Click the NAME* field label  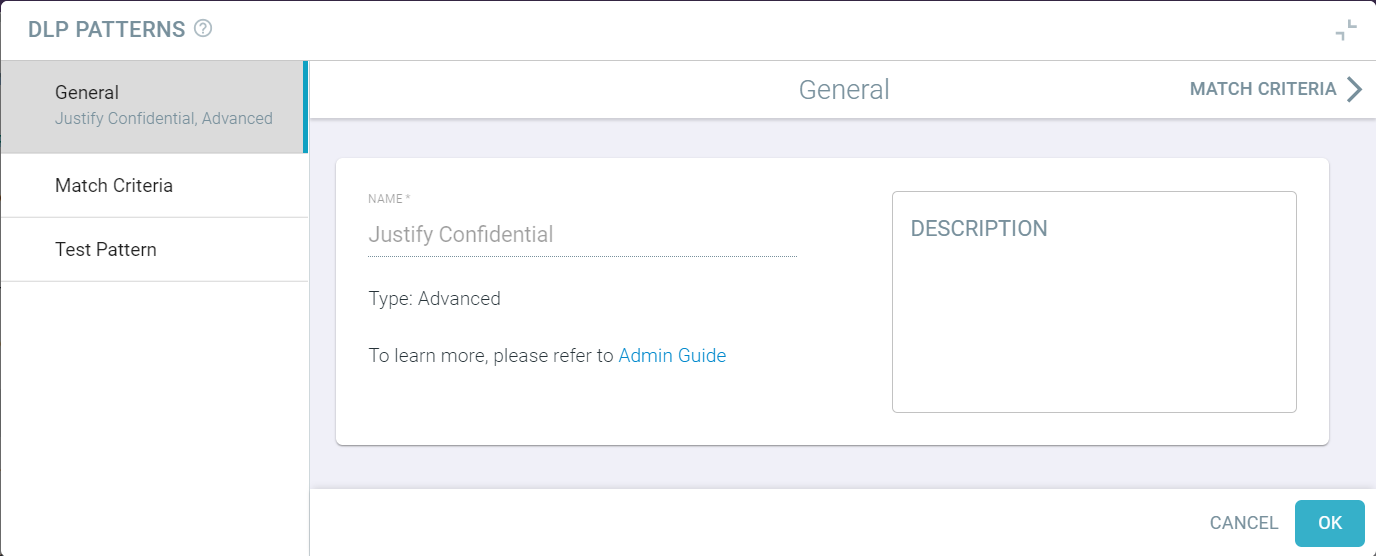pyautogui.click(x=389, y=199)
